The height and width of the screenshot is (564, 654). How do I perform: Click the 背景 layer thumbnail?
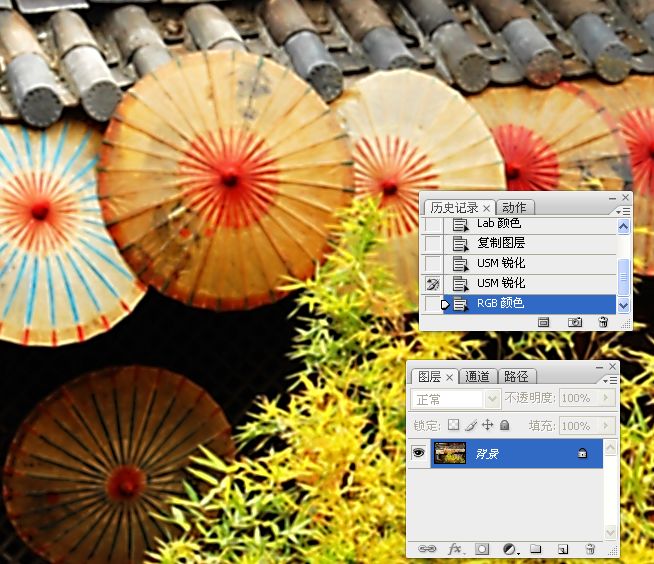point(450,453)
